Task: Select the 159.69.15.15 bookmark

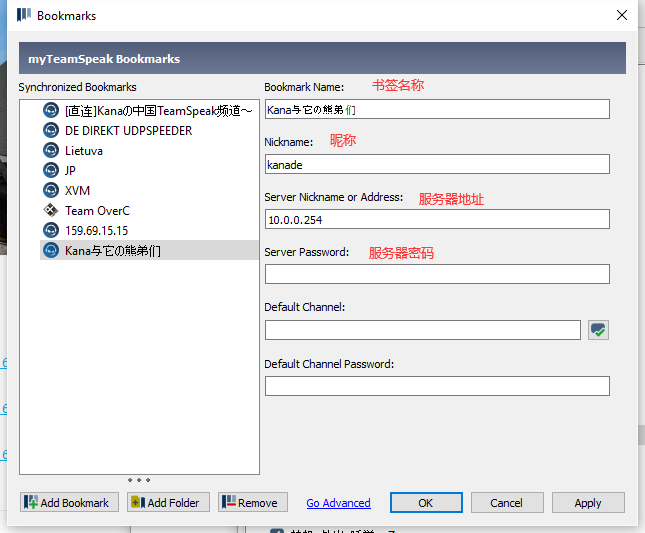Action: pos(149,230)
